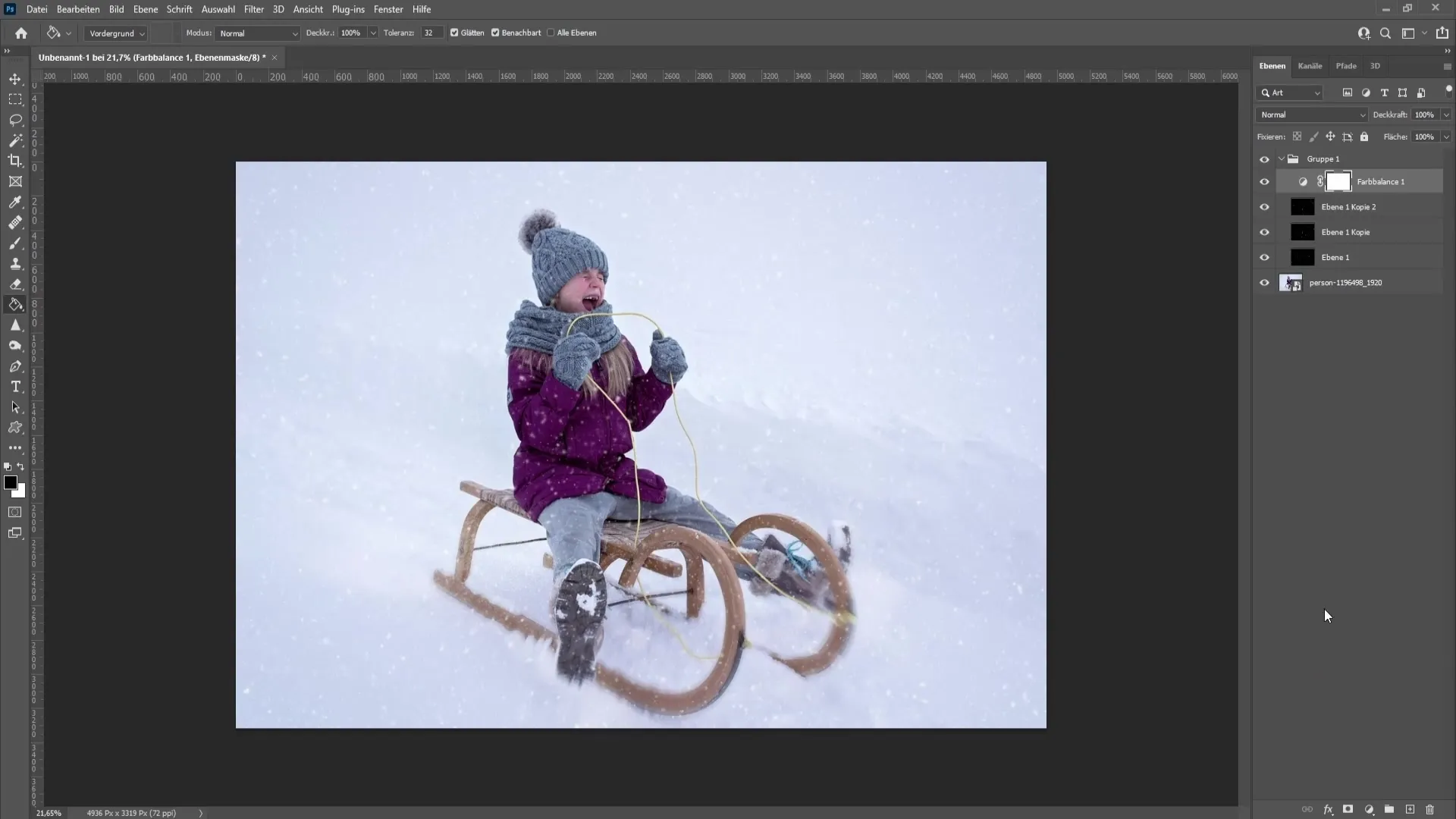The image size is (1456, 819).
Task: Enable Benachbart checkbox in options bar
Action: [x=495, y=33]
